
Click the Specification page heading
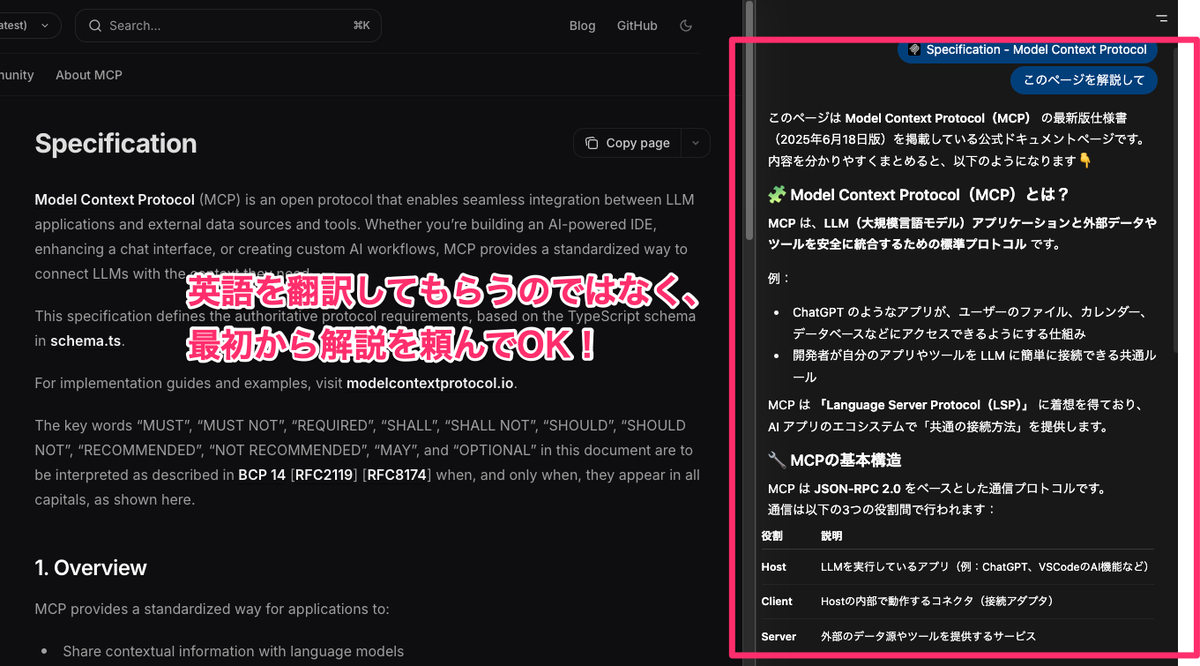(x=116, y=144)
